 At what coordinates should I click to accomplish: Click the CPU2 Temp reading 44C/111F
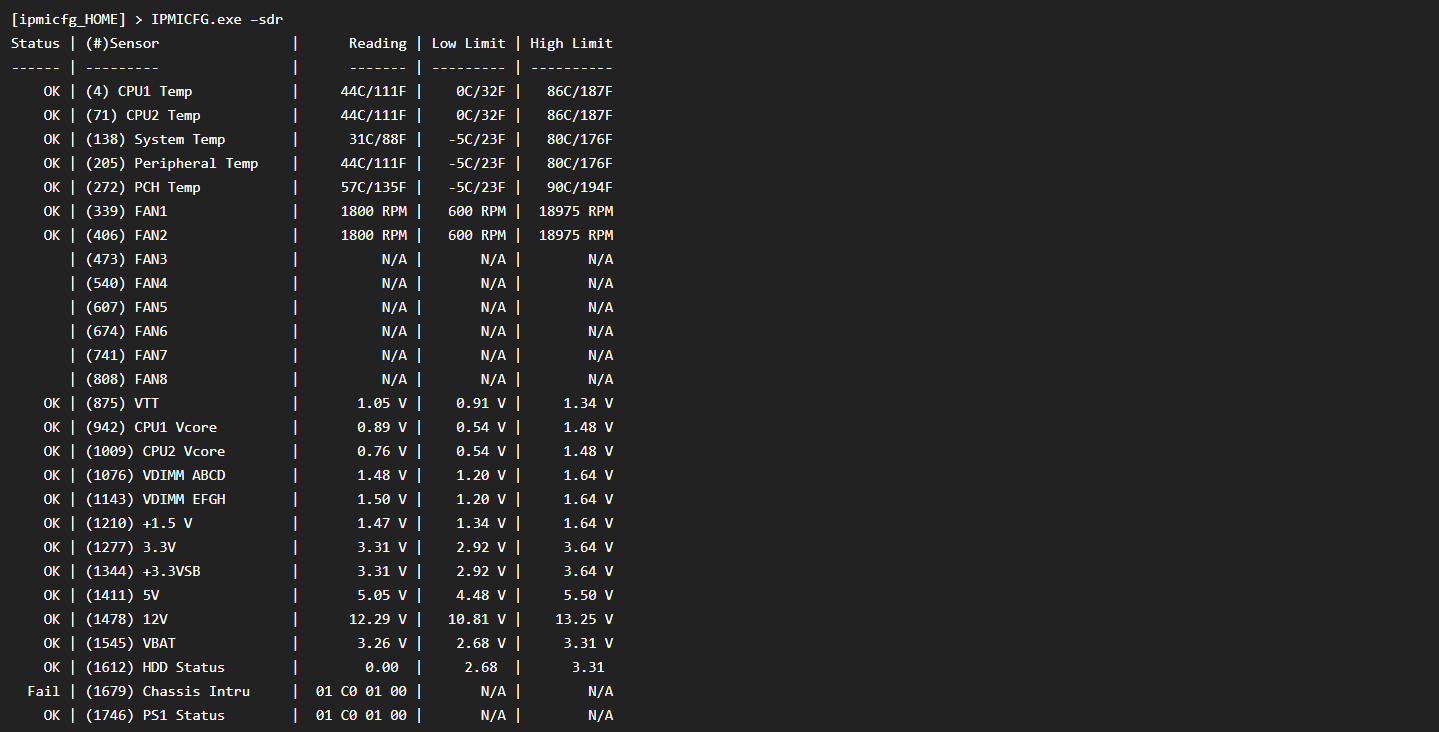point(373,115)
